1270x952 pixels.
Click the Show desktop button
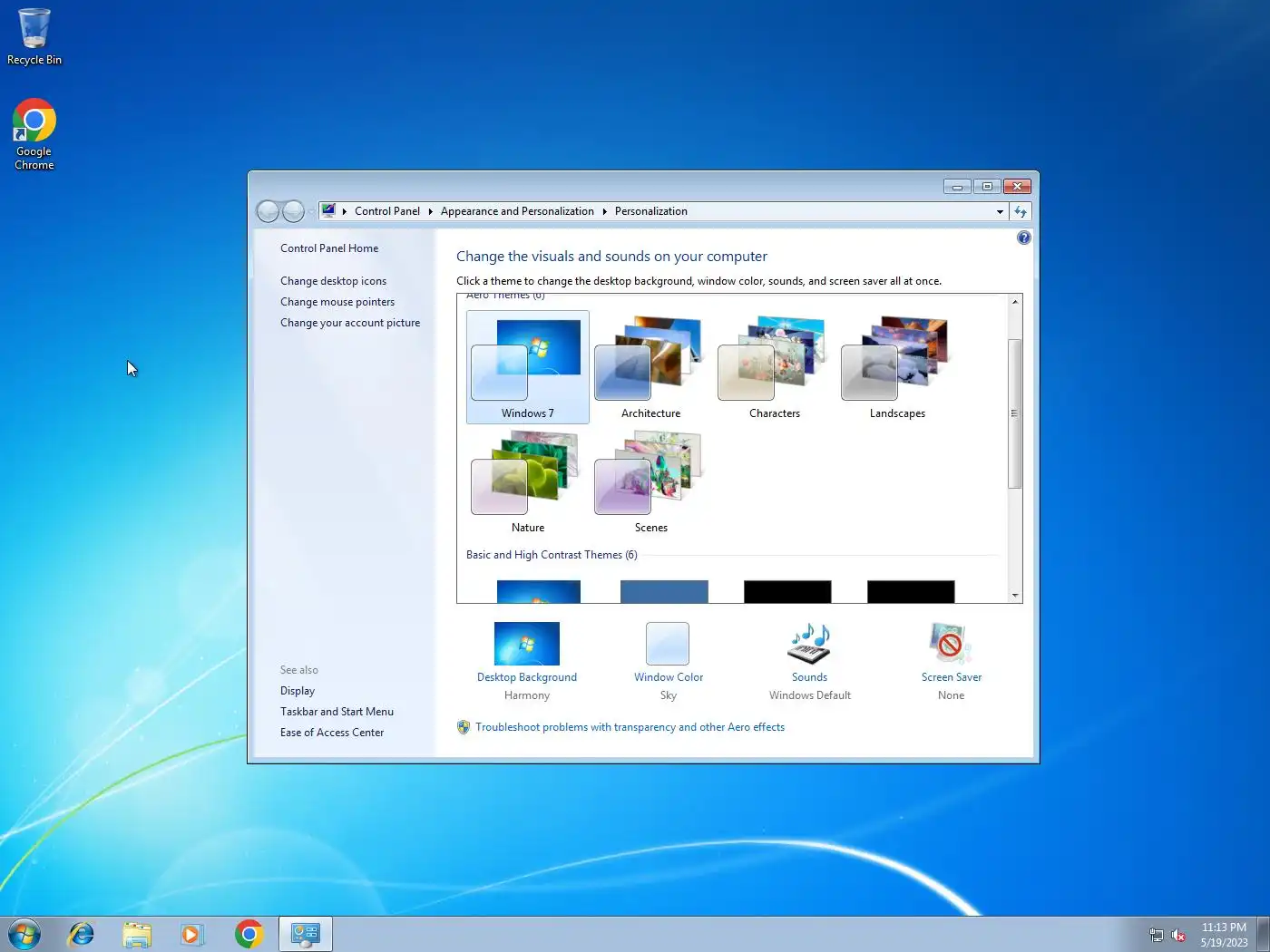click(x=1263, y=934)
